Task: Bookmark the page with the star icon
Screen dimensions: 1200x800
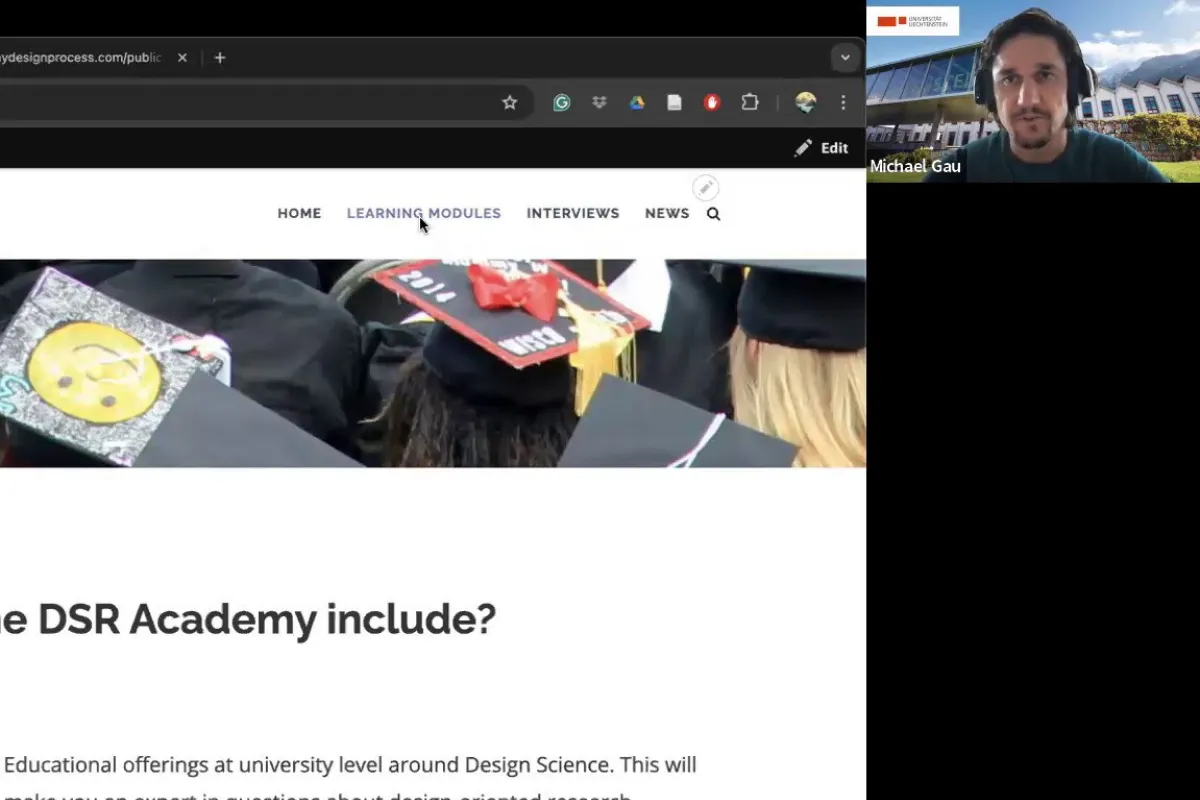Action: [510, 102]
